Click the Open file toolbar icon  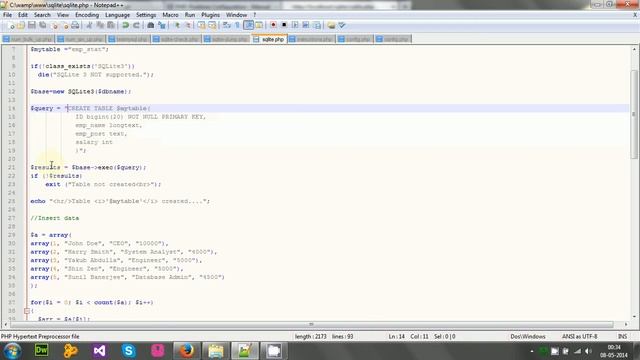(21, 25)
